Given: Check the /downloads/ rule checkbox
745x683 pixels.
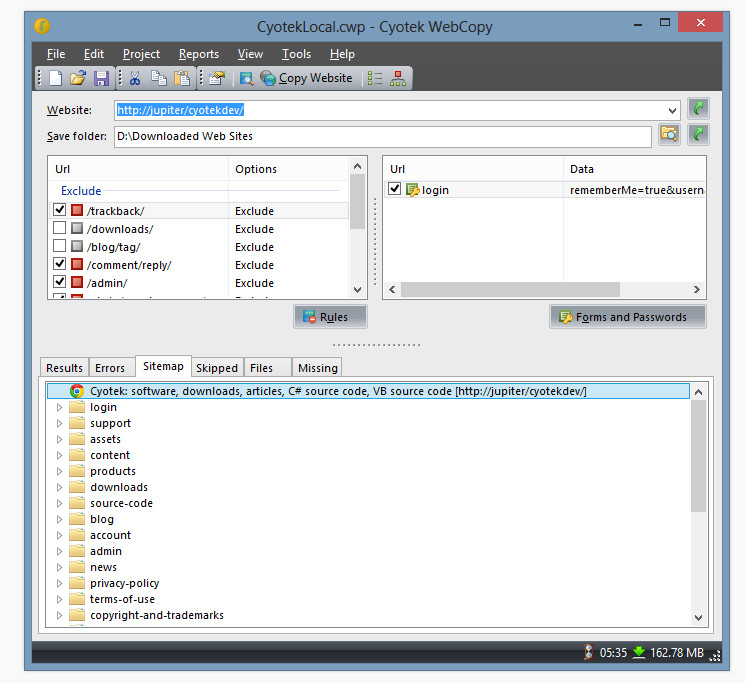Looking at the screenshot, I should pyautogui.click(x=59, y=228).
